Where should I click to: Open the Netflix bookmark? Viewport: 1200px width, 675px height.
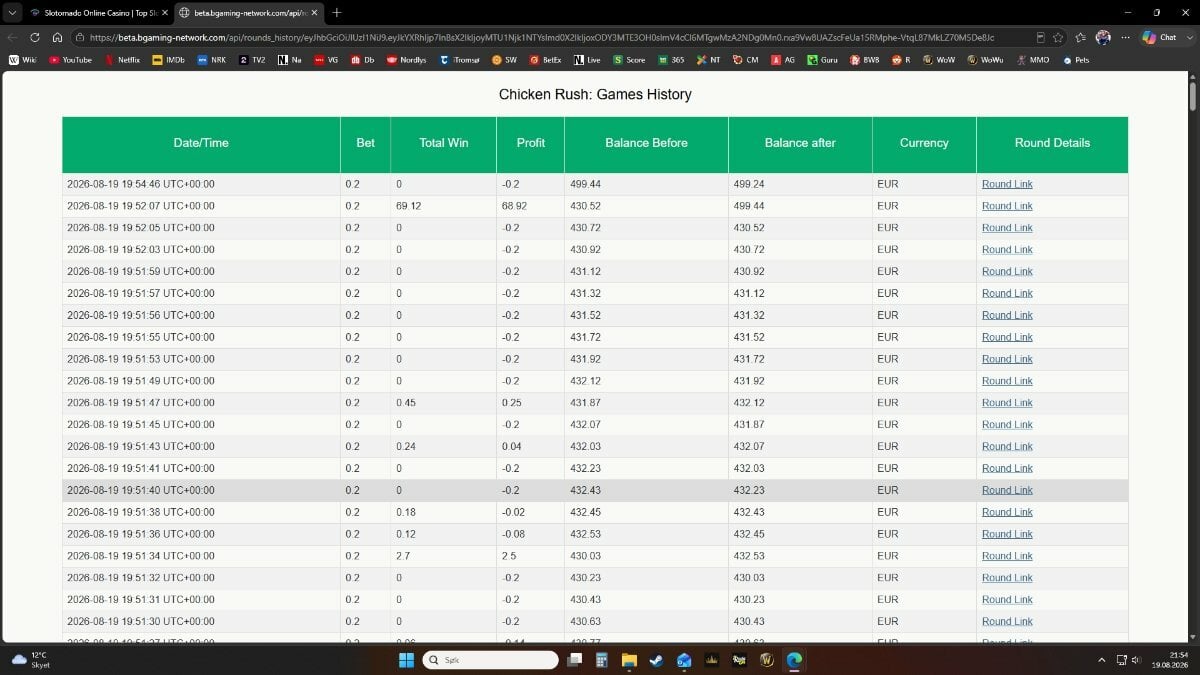(x=122, y=60)
